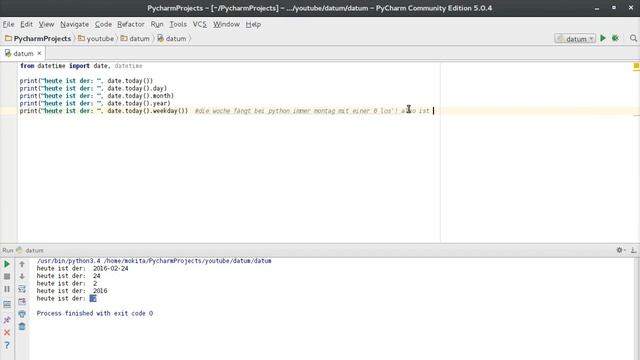Viewport: 640px width, 360px height.
Task: Open Search Everywhere magnifier icon
Action: click(x=633, y=38)
